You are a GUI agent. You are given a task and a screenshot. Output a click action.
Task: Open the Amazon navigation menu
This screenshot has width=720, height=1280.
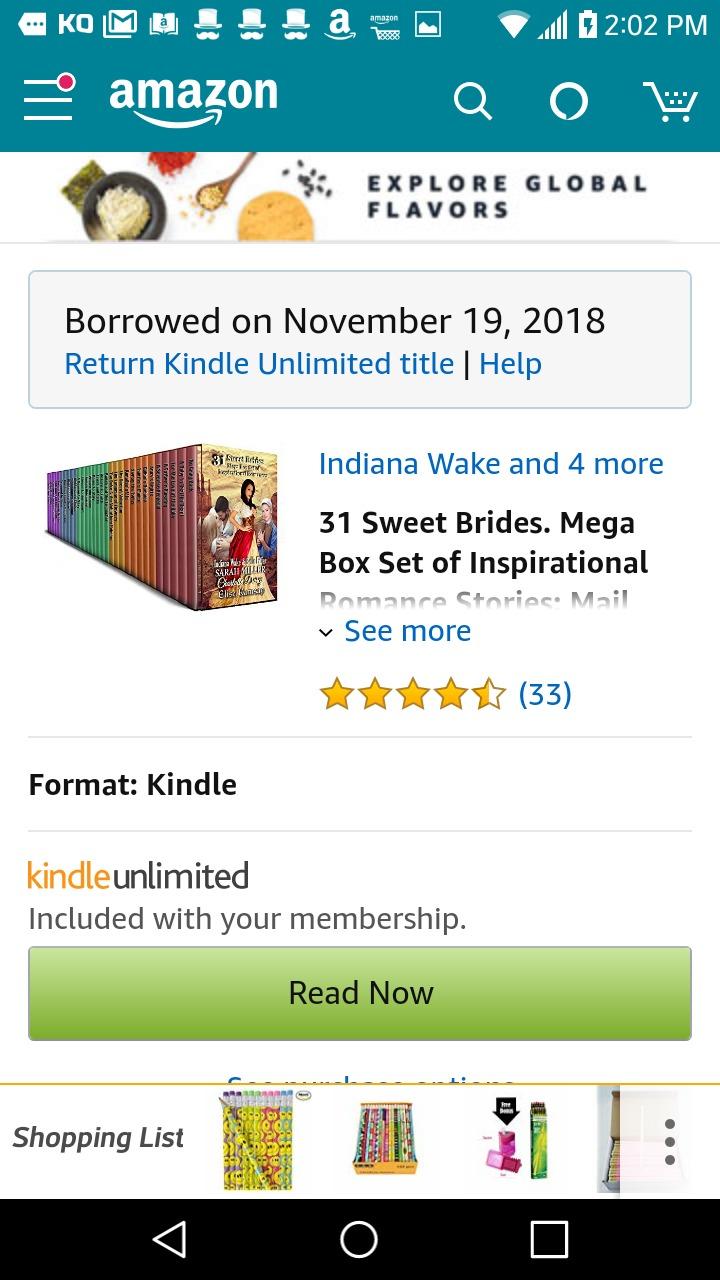(47, 100)
